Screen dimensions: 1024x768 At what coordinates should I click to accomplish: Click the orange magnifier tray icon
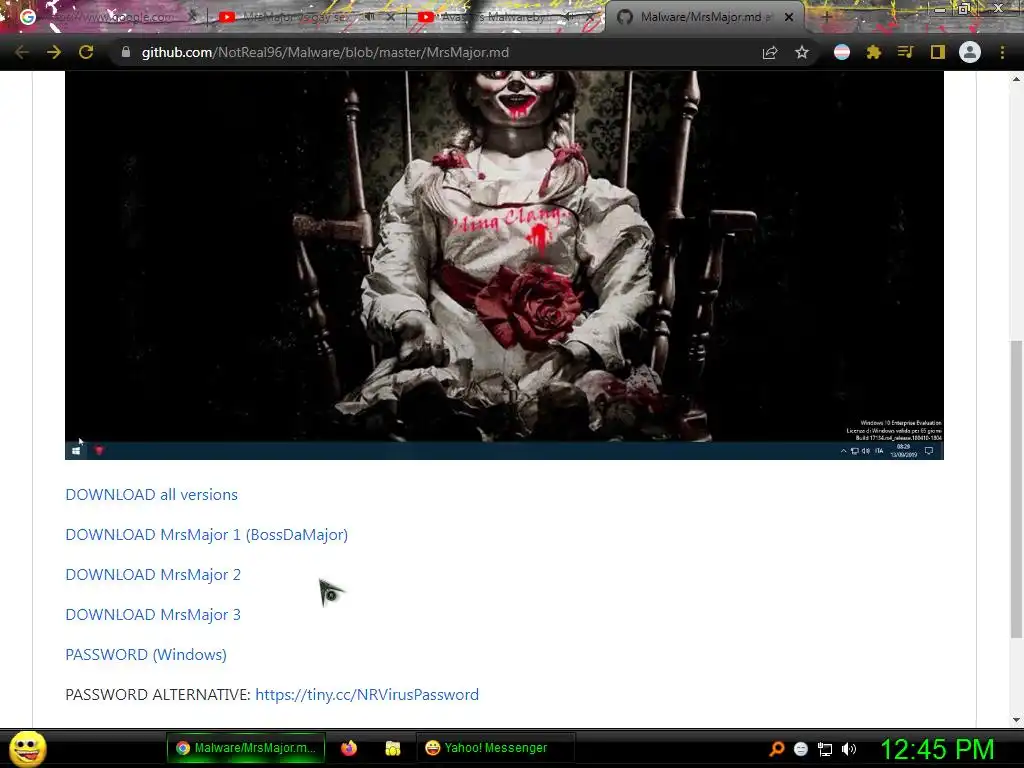[776, 748]
